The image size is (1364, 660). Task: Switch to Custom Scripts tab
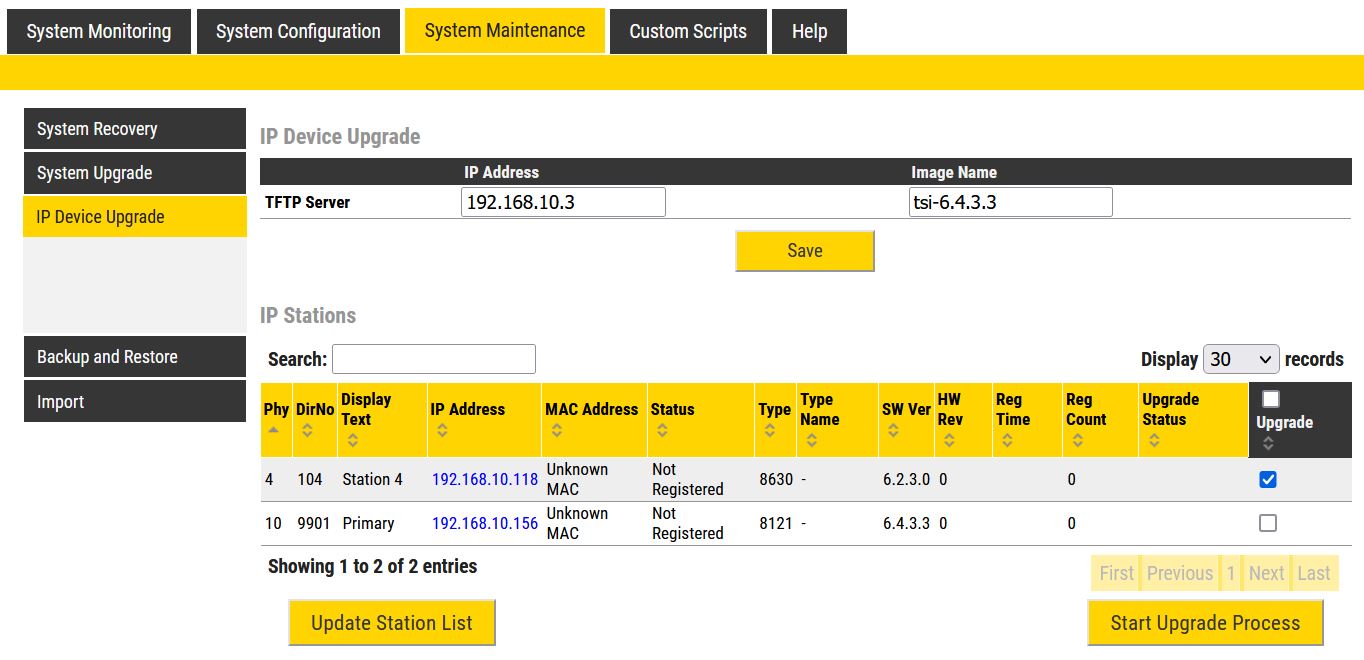[687, 31]
